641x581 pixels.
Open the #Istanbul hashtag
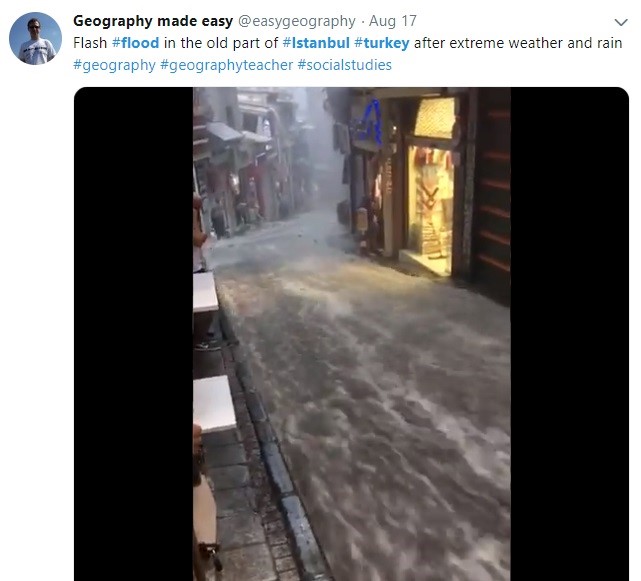316,43
